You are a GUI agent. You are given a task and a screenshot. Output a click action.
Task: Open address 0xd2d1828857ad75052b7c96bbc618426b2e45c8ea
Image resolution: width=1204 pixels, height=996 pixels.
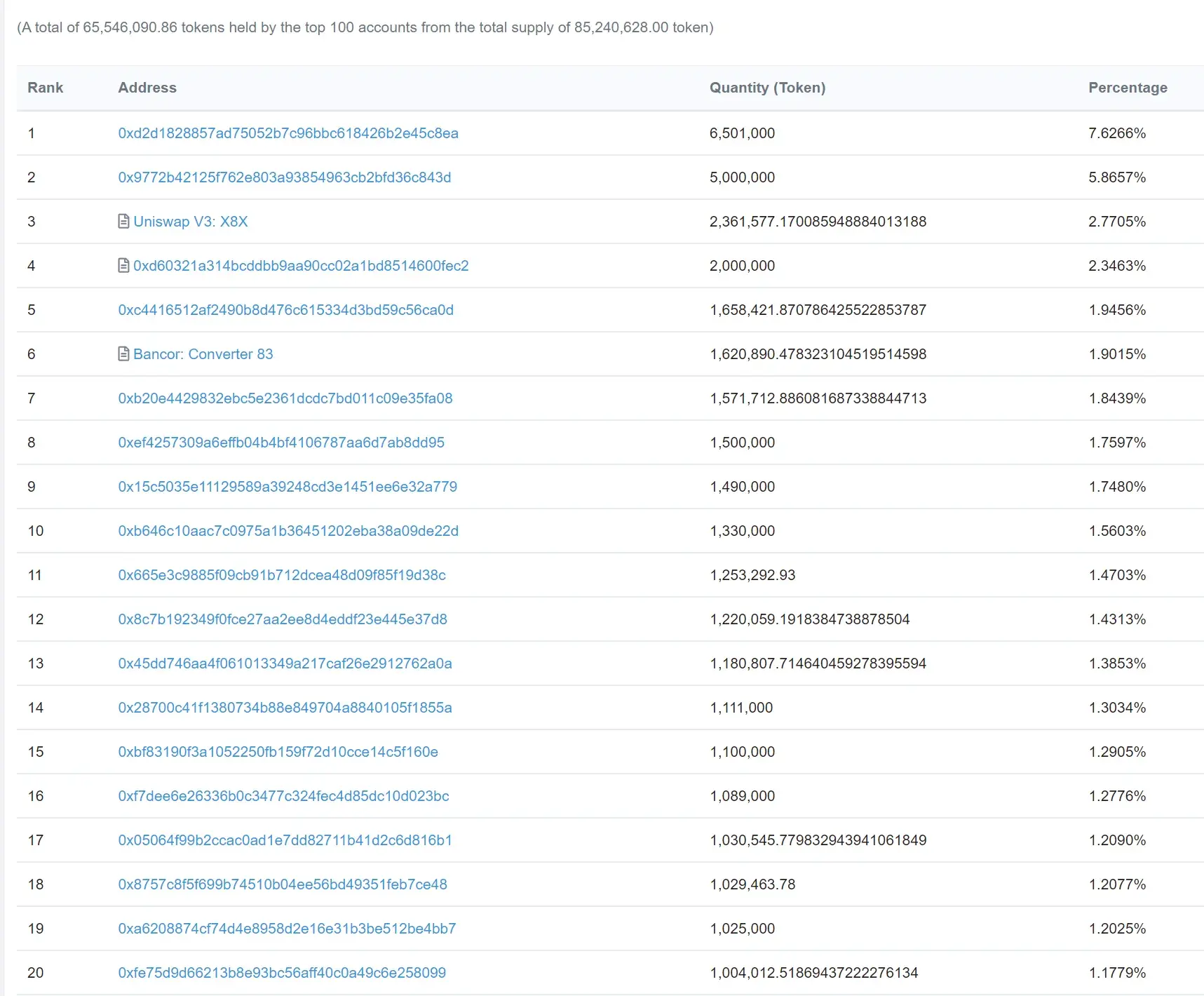point(288,133)
